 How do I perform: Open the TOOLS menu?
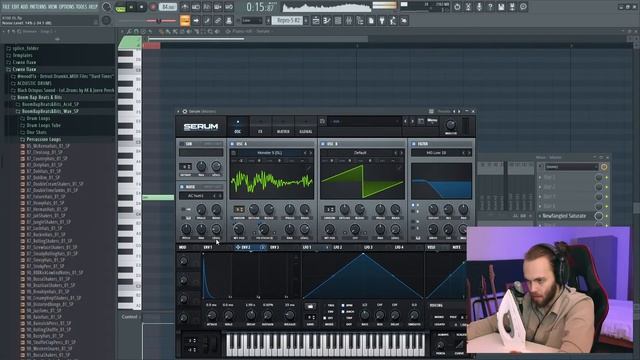[x=82, y=7]
